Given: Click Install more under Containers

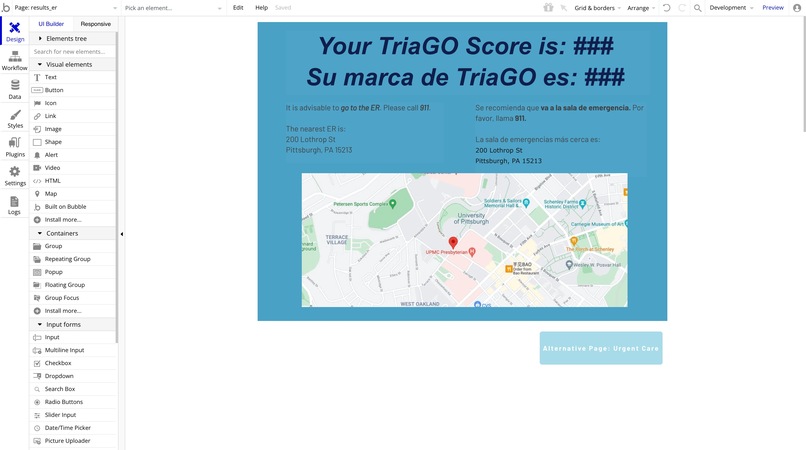Looking at the screenshot, I should tap(73, 311).
